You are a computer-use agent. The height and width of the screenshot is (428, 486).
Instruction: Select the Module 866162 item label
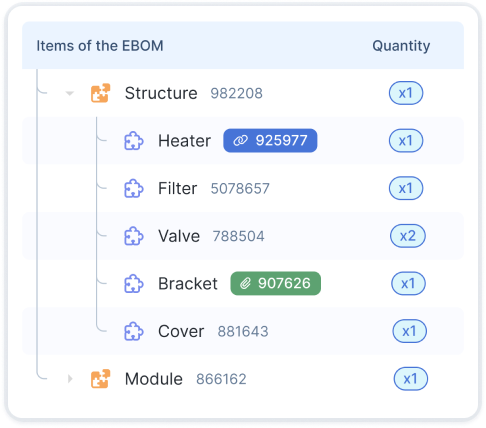point(185,379)
